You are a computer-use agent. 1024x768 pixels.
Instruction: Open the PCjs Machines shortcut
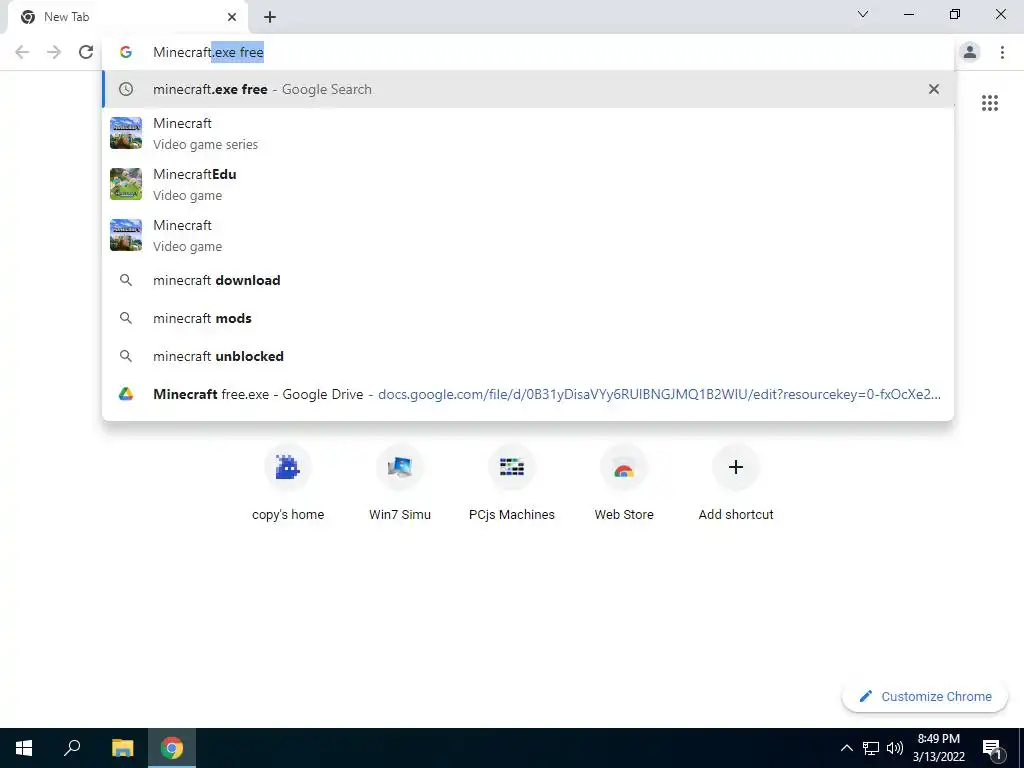point(511,483)
